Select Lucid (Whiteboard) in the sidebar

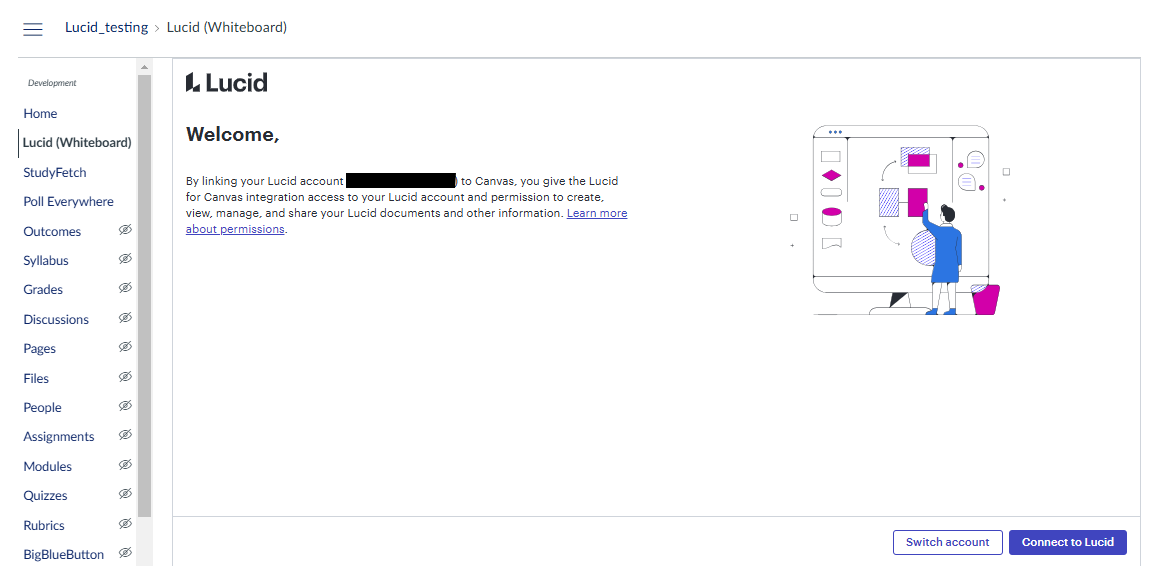(77, 143)
